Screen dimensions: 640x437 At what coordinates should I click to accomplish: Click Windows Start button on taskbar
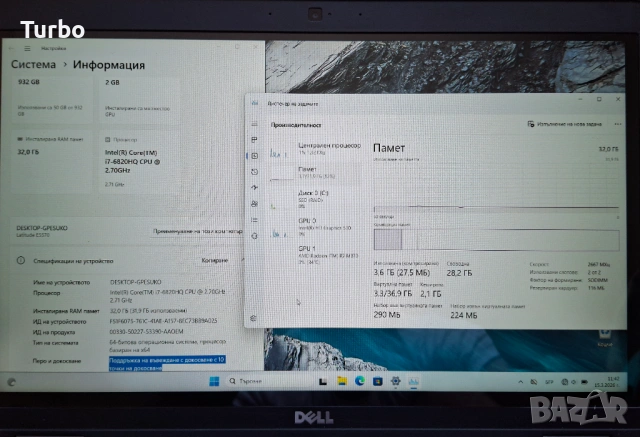click(214, 381)
